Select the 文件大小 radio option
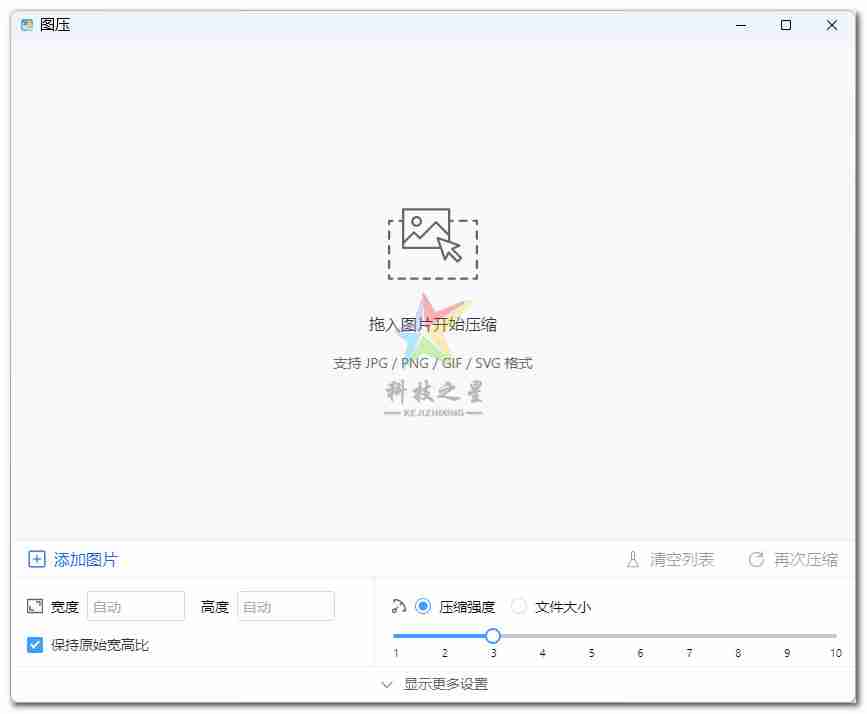Image resolution: width=867 pixels, height=714 pixels. pyautogui.click(x=519, y=606)
